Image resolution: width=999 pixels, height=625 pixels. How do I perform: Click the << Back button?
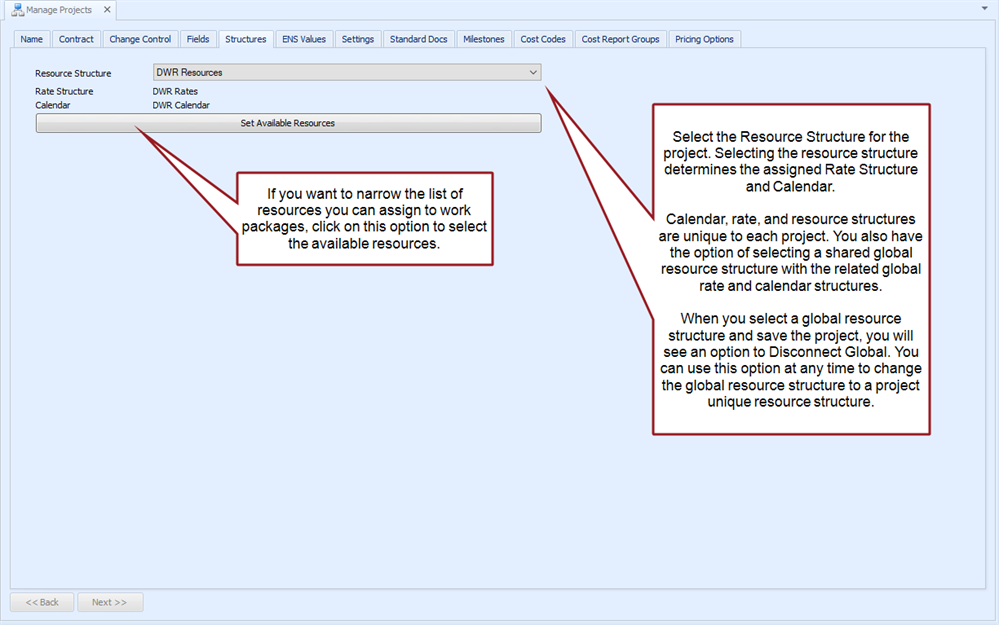42,602
